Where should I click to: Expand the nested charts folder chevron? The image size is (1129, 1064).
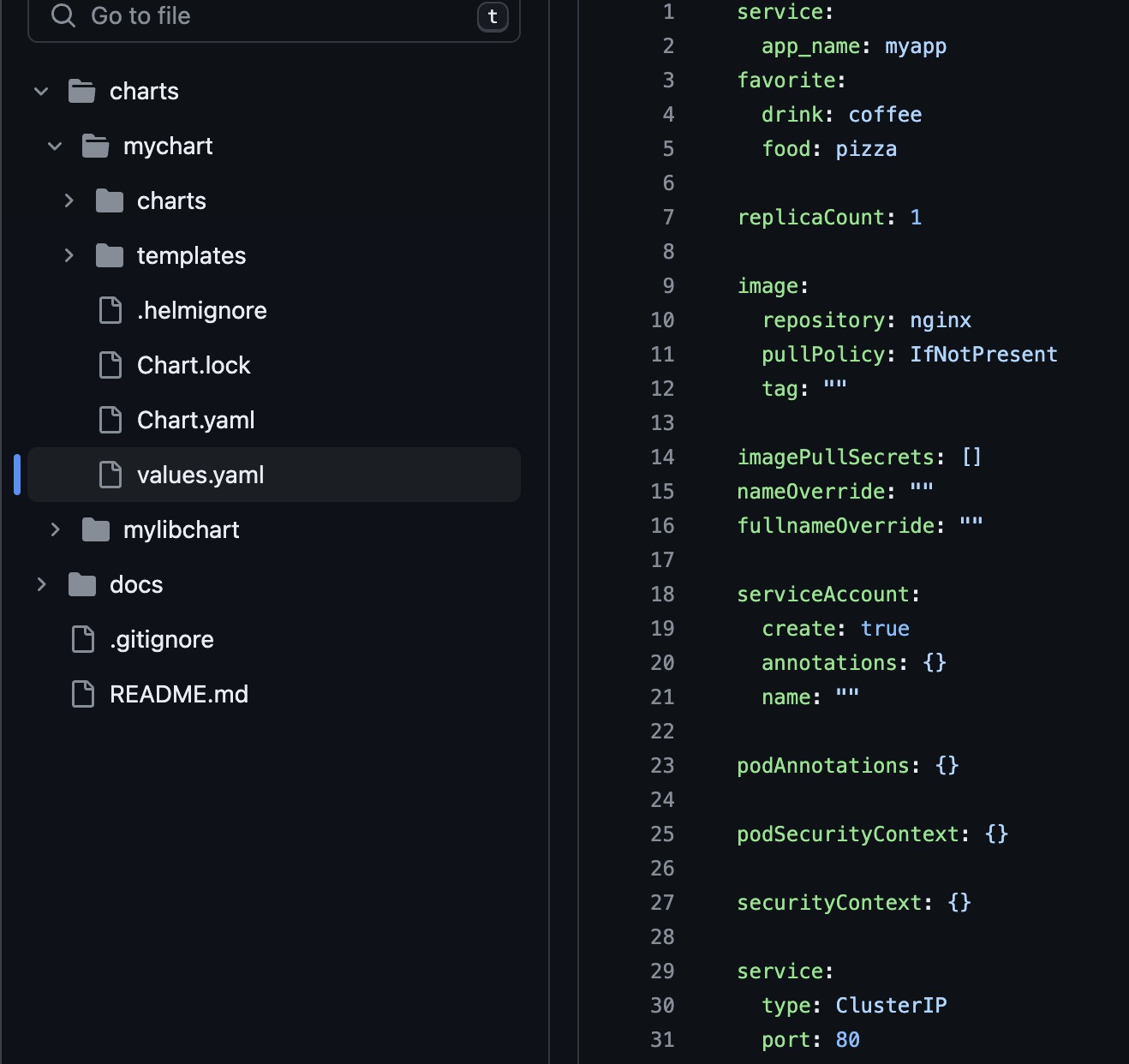coord(69,200)
